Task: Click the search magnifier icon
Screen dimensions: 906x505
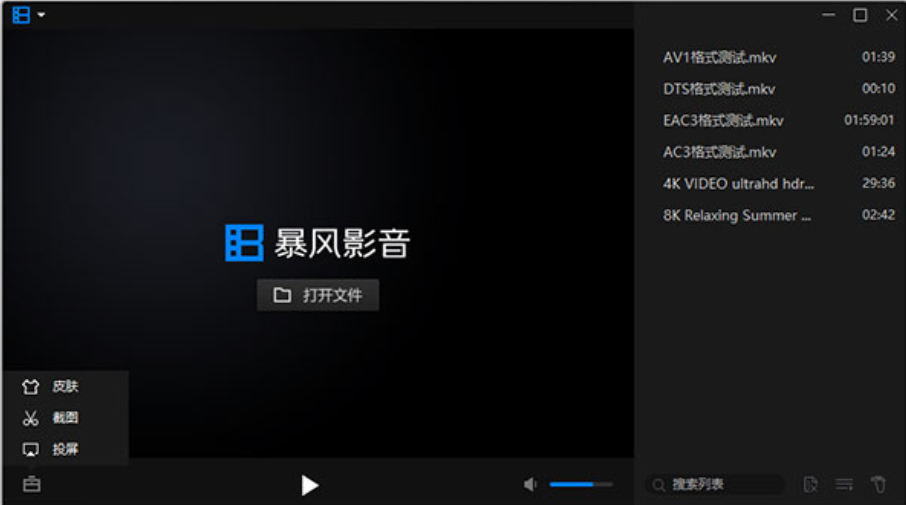Action: [659, 485]
